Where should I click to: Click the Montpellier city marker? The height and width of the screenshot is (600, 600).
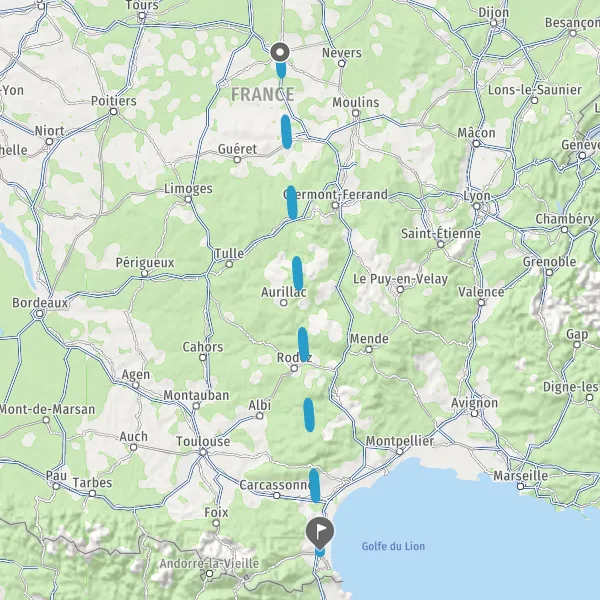click(399, 452)
